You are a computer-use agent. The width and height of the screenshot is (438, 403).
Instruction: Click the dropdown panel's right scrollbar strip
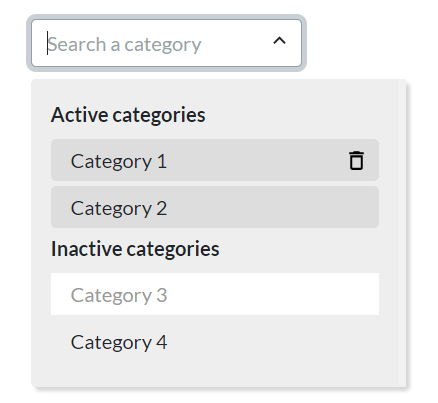point(402,233)
